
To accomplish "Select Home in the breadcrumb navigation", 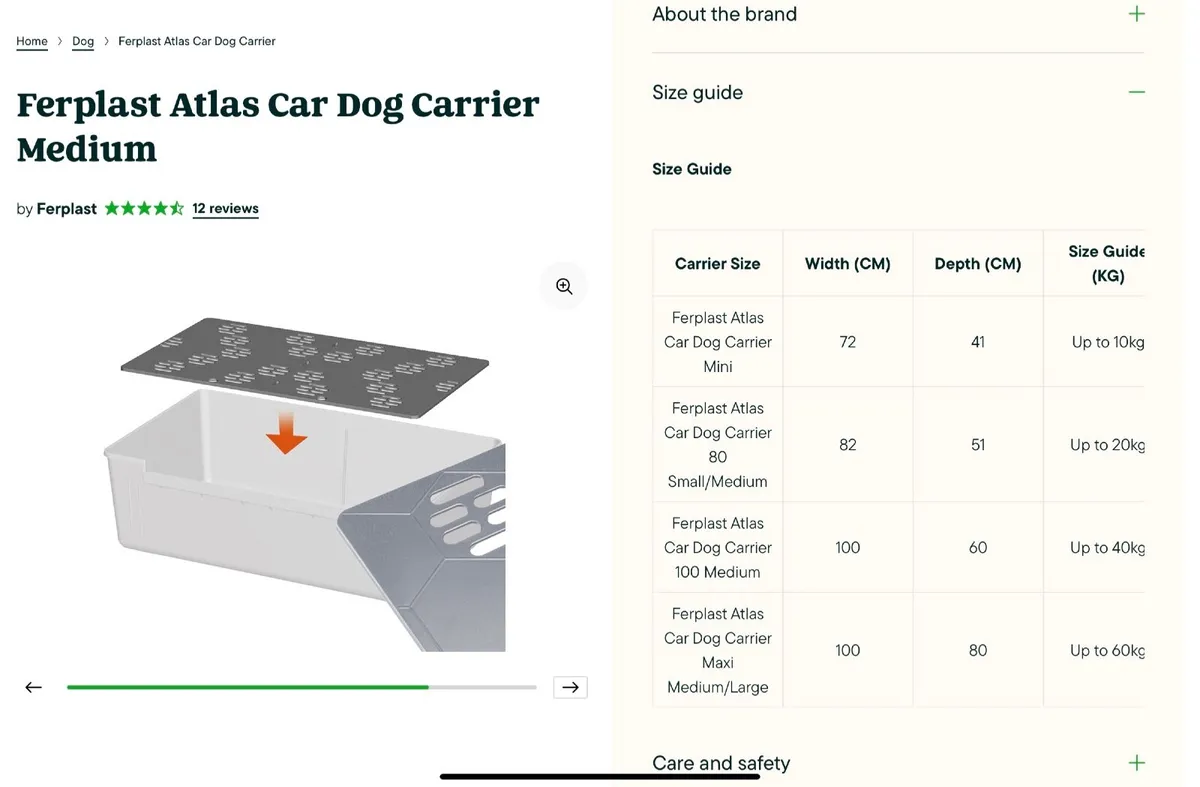I will [31, 41].
